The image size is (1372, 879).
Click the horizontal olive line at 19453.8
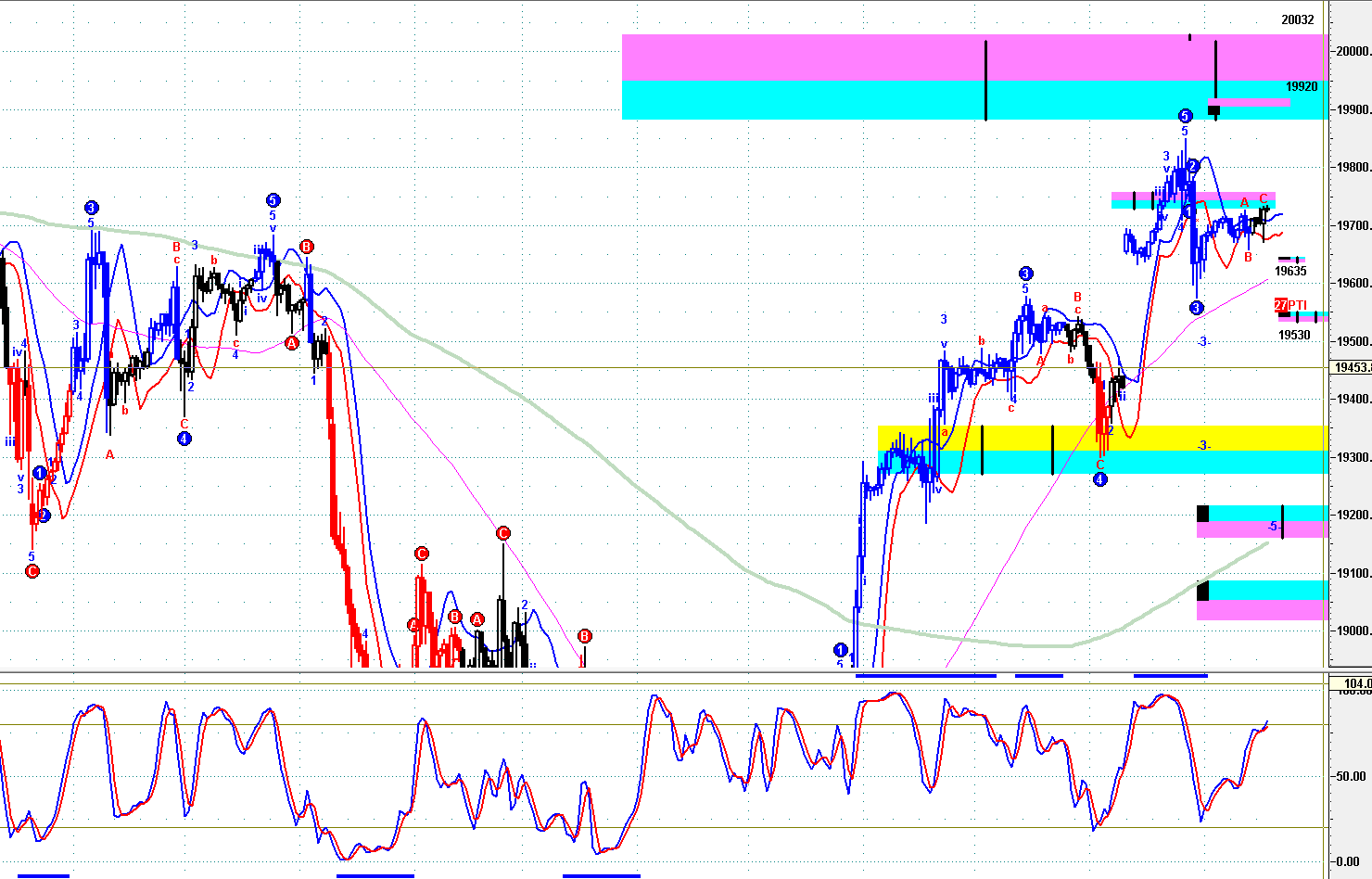[664, 368]
